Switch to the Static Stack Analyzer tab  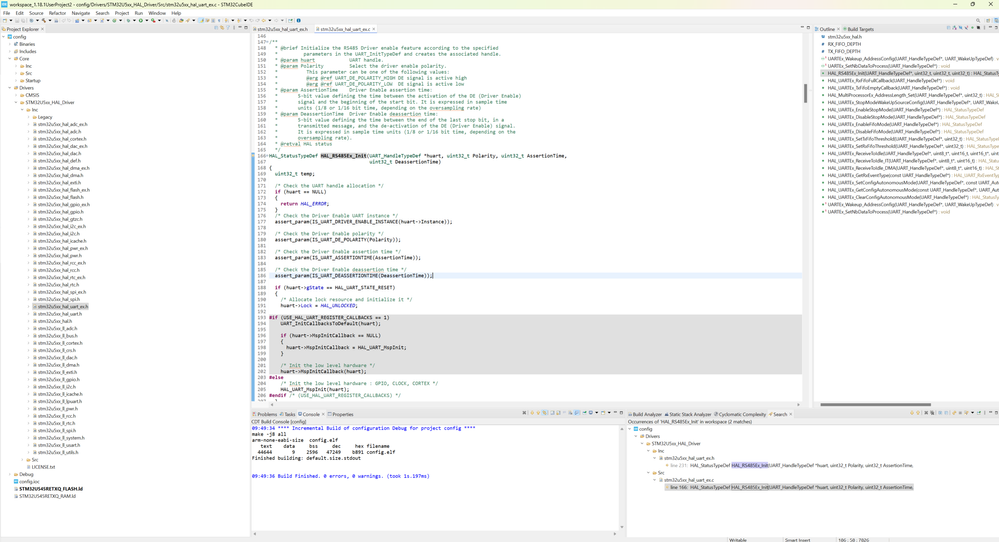[x=689, y=414]
